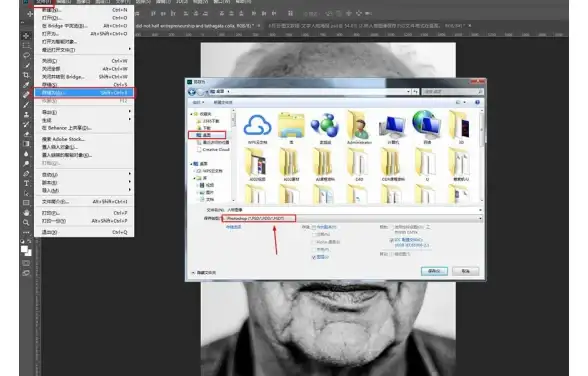Image resolution: width=588 pixels, height=376 pixels.
Task: Select the Quick Selection tool
Action: click(x=26, y=65)
